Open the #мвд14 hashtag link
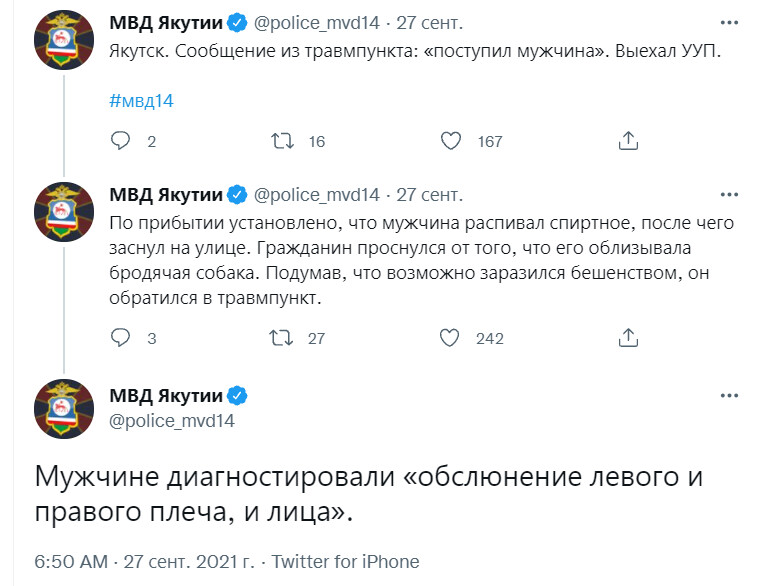The height and width of the screenshot is (586, 762). (x=141, y=101)
